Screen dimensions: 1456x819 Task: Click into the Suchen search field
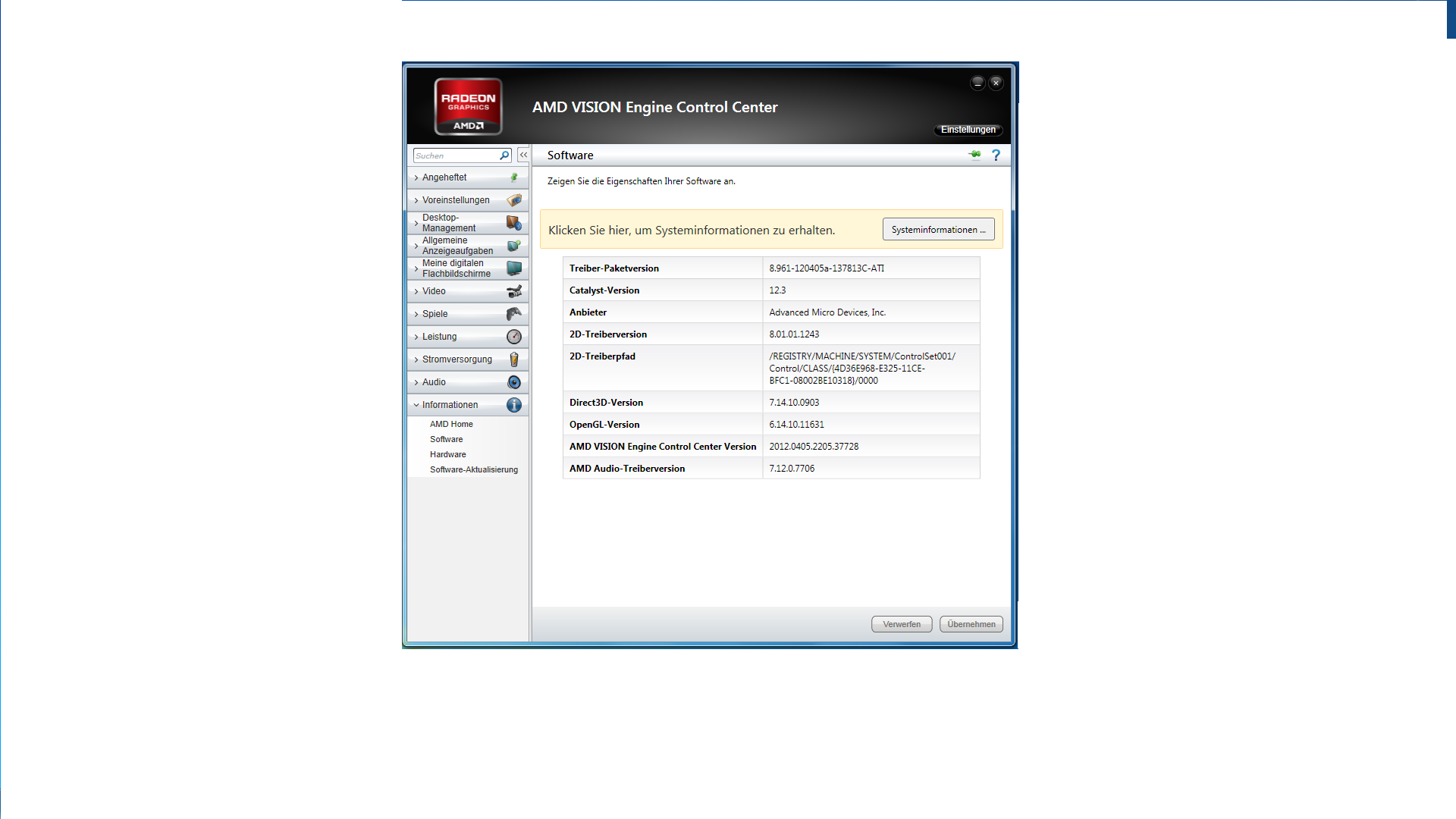(x=455, y=155)
